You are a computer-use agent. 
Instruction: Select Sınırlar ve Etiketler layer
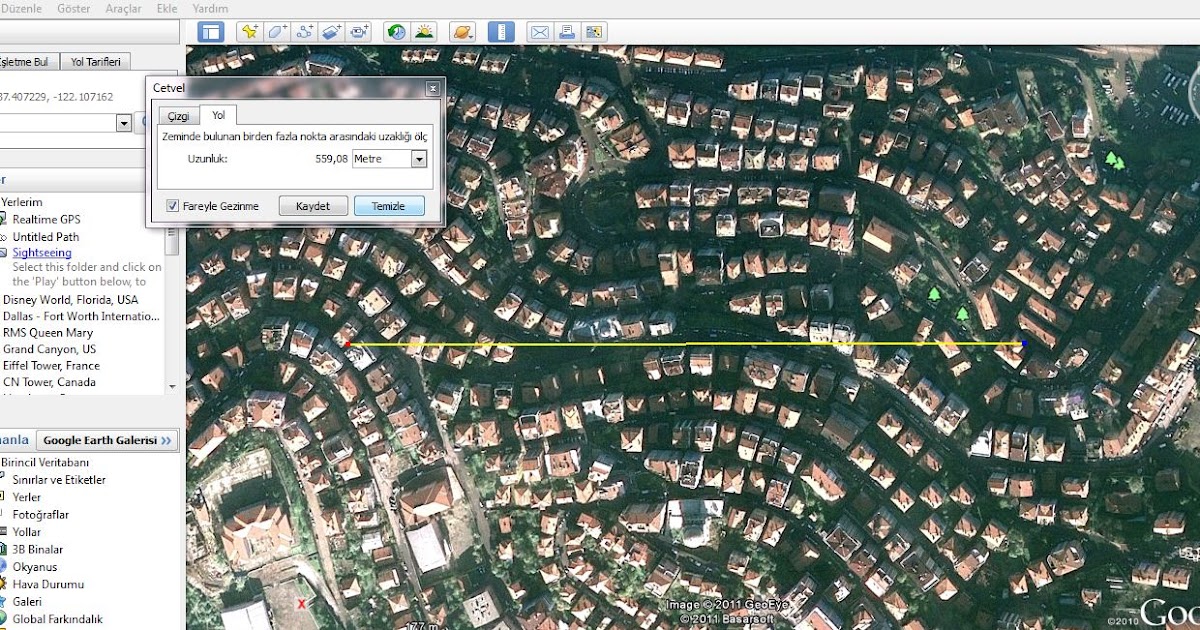click(59, 480)
